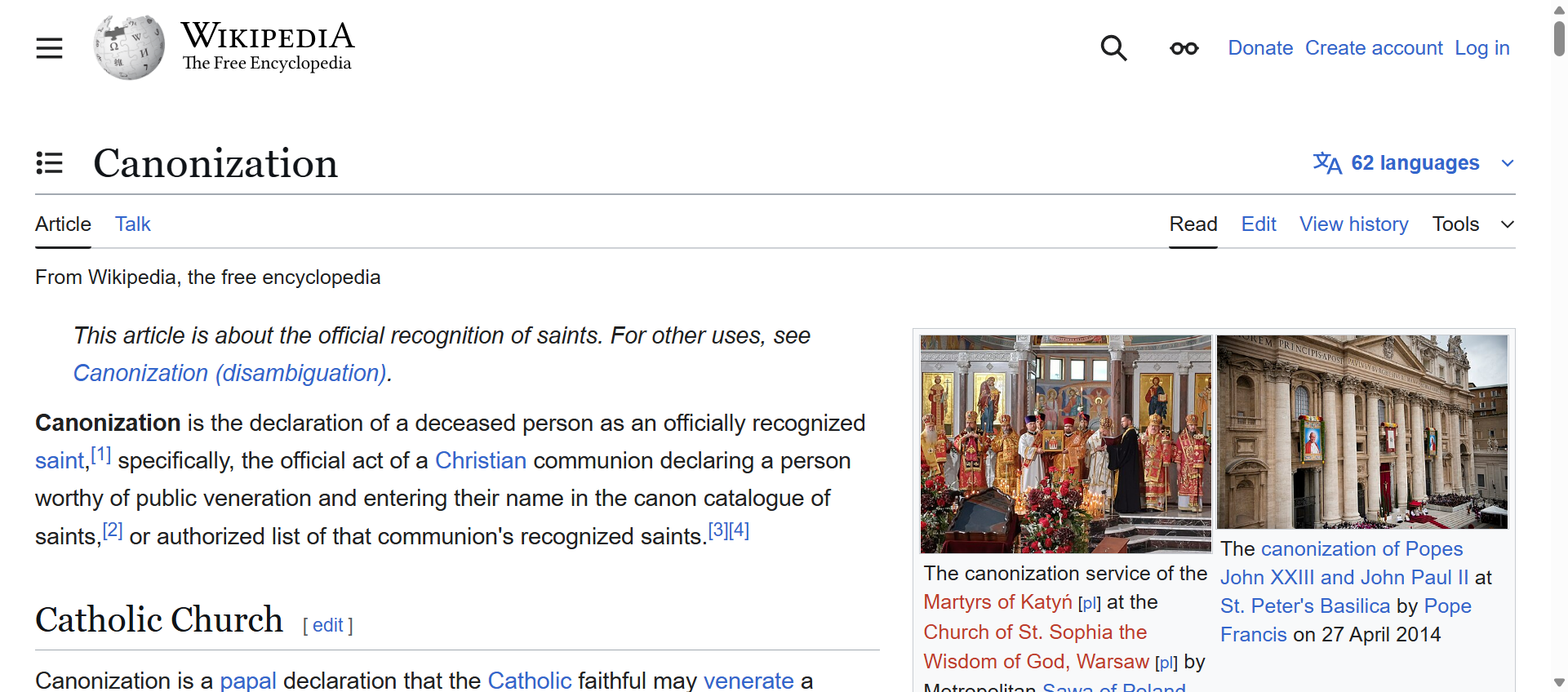1568x692 pixels.
Task: Edit the Catholic Church section
Action: point(327,625)
